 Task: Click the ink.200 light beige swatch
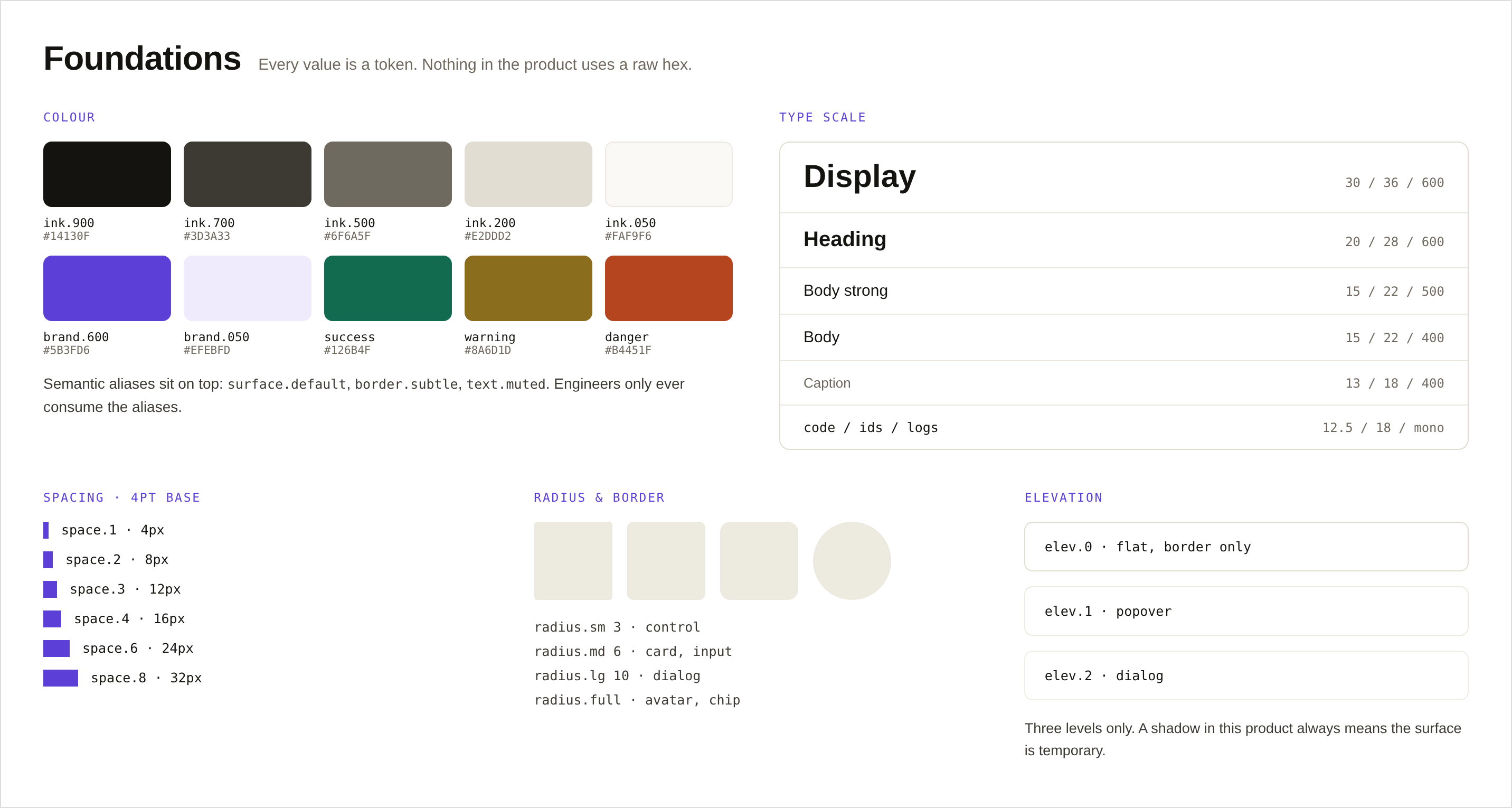[x=528, y=174]
